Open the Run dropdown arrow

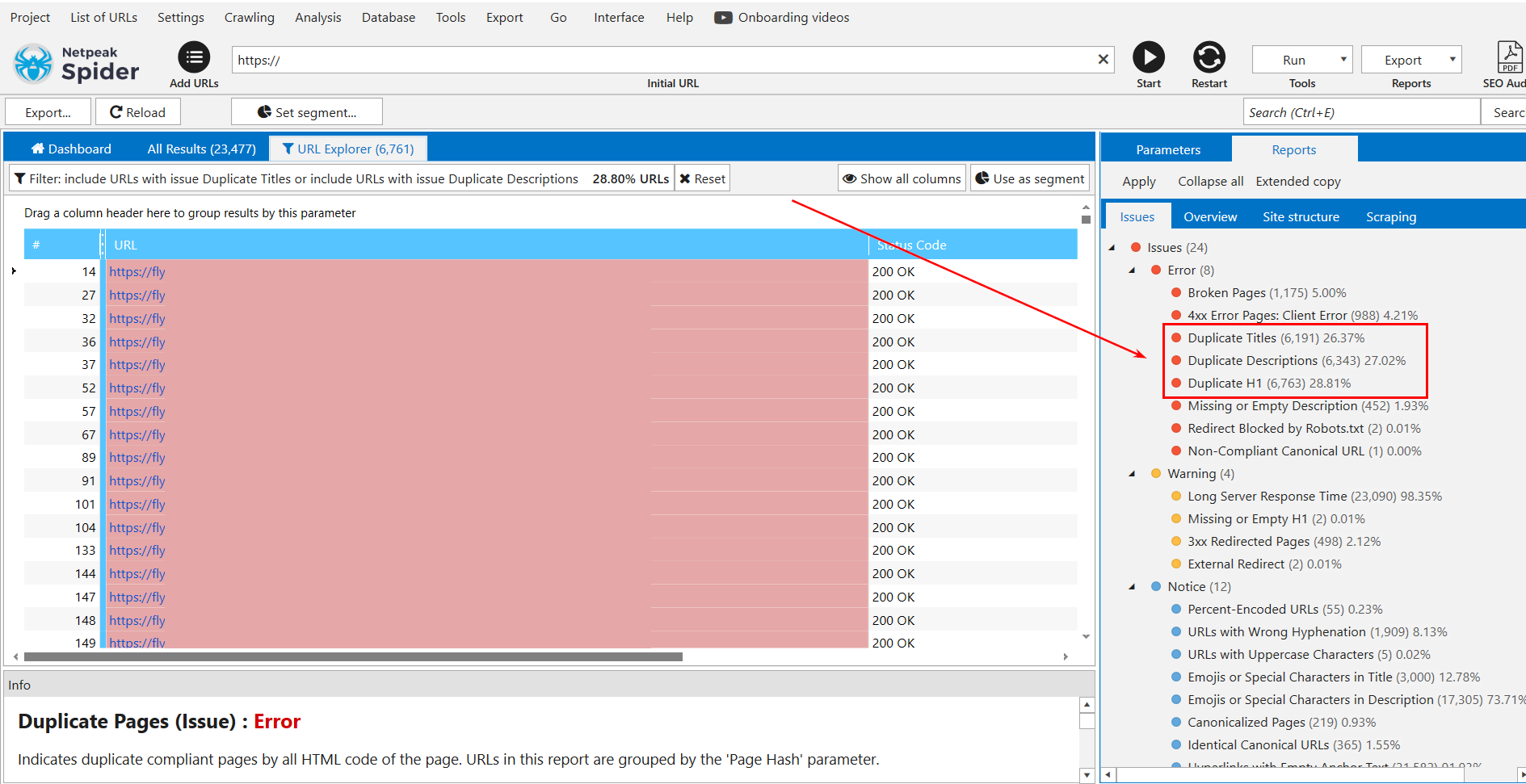click(1343, 59)
